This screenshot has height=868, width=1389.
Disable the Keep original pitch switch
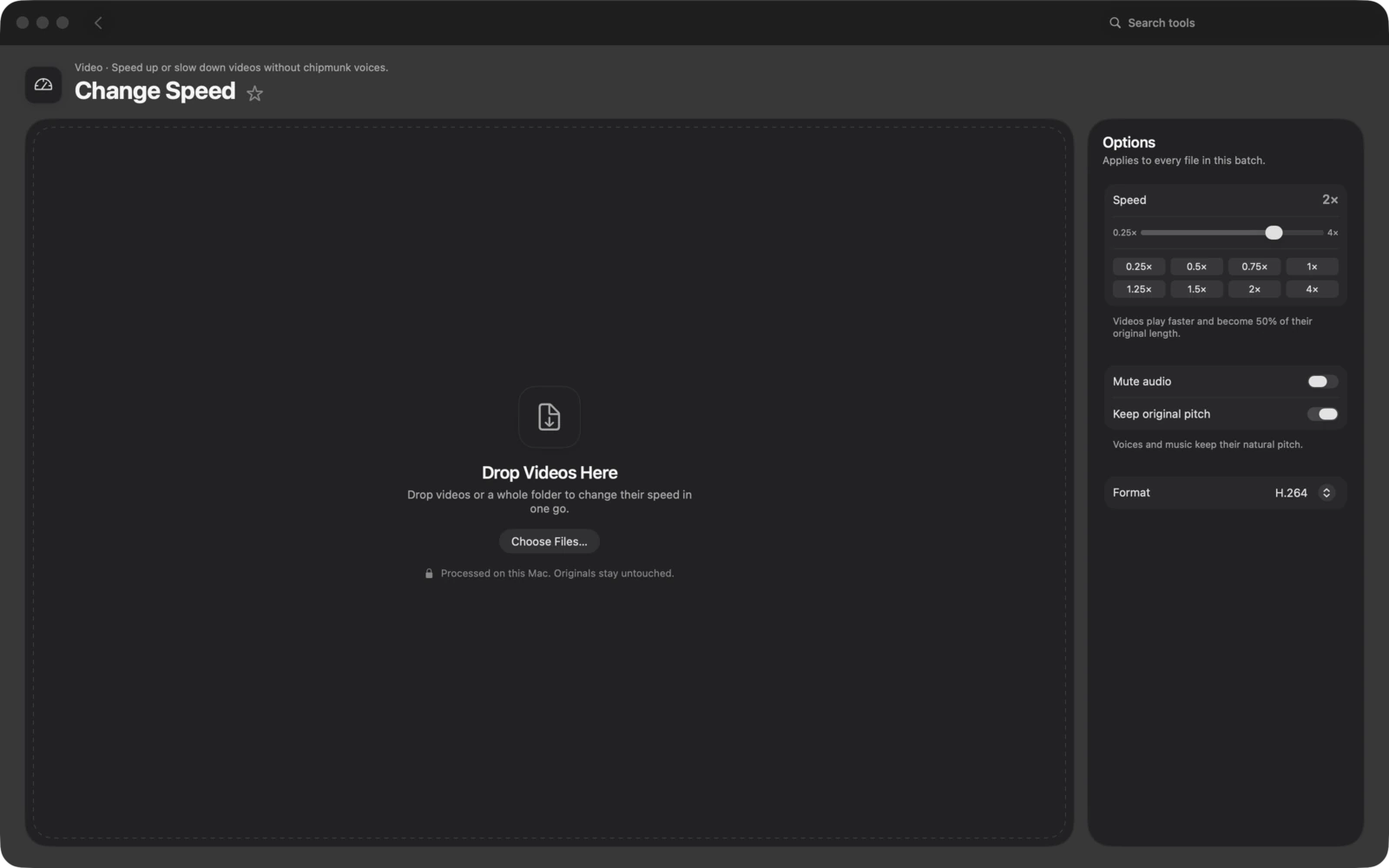coord(1323,414)
